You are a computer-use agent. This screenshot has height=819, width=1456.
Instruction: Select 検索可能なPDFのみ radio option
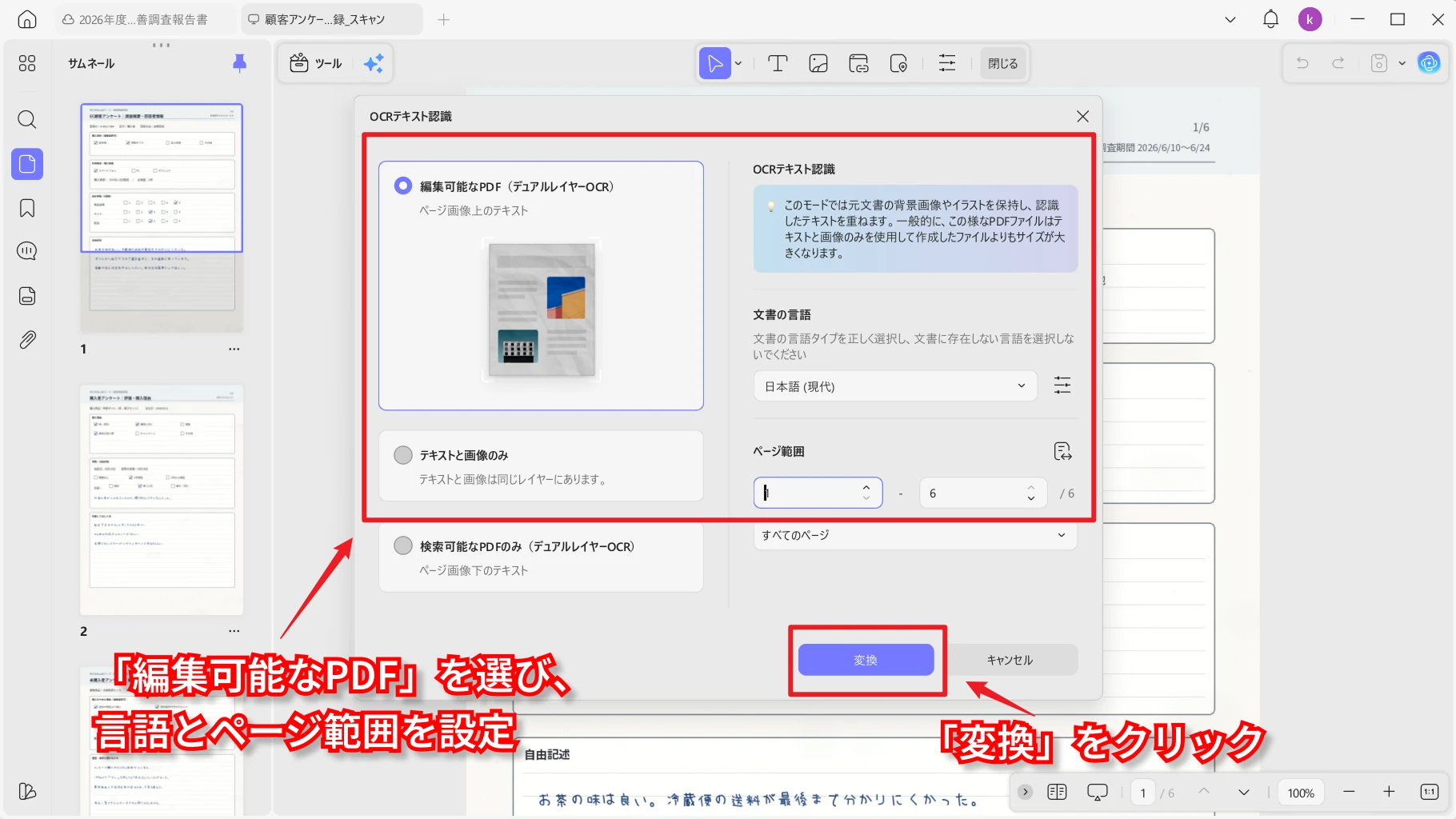pyautogui.click(x=403, y=545)
